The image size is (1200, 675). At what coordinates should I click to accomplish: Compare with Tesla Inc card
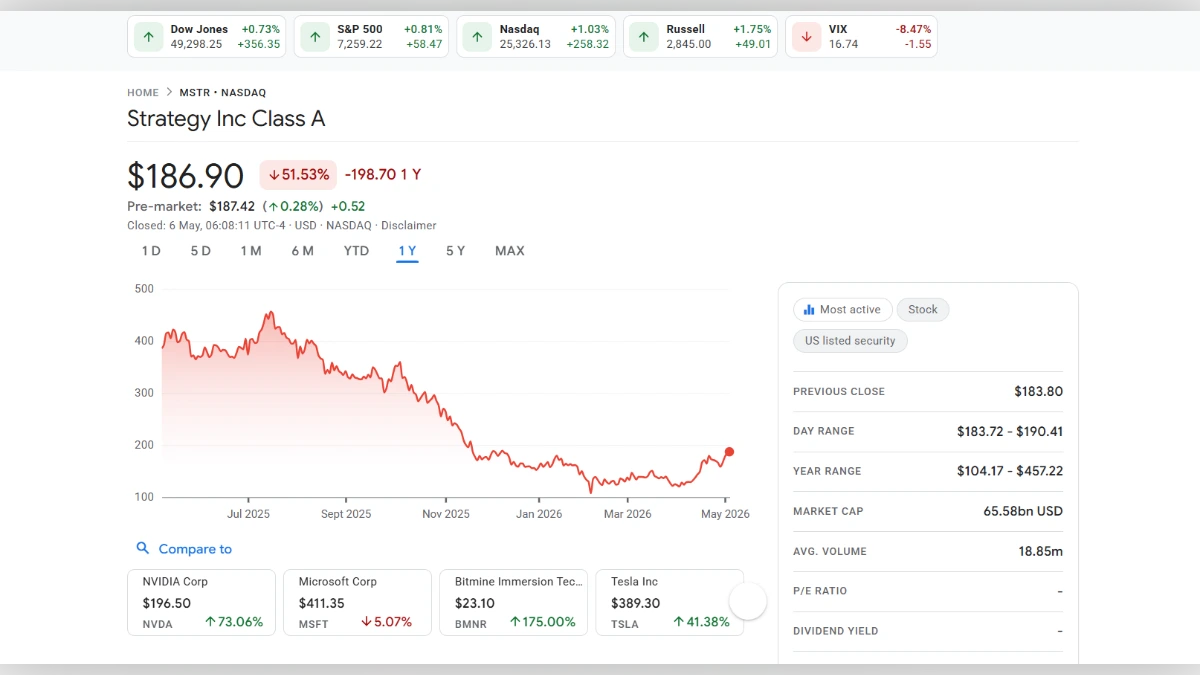pos(669,602)
